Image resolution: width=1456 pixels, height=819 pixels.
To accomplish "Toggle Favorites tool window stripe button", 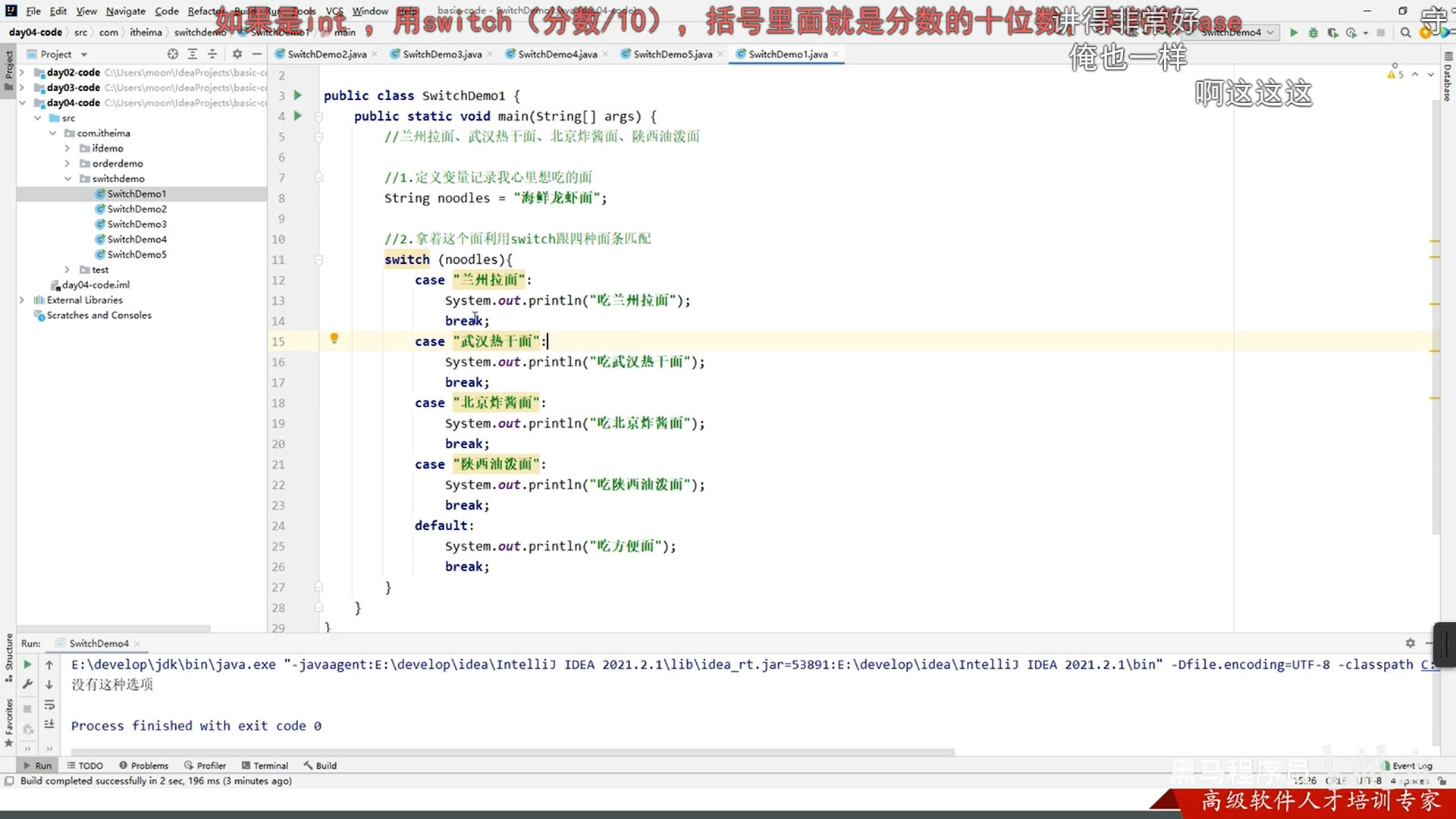I will 8,723.
